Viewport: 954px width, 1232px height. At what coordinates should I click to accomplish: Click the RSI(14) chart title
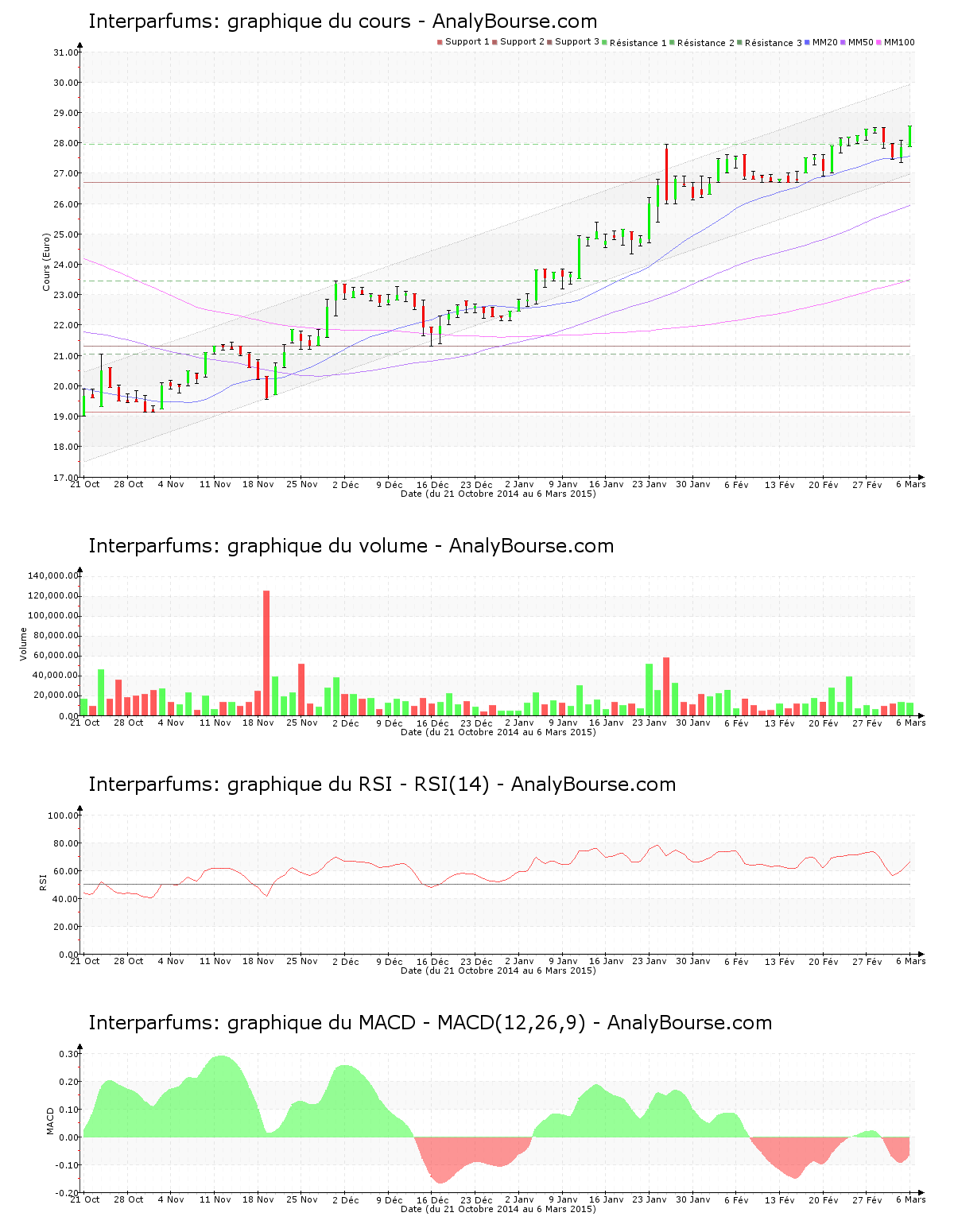(382, 785)
